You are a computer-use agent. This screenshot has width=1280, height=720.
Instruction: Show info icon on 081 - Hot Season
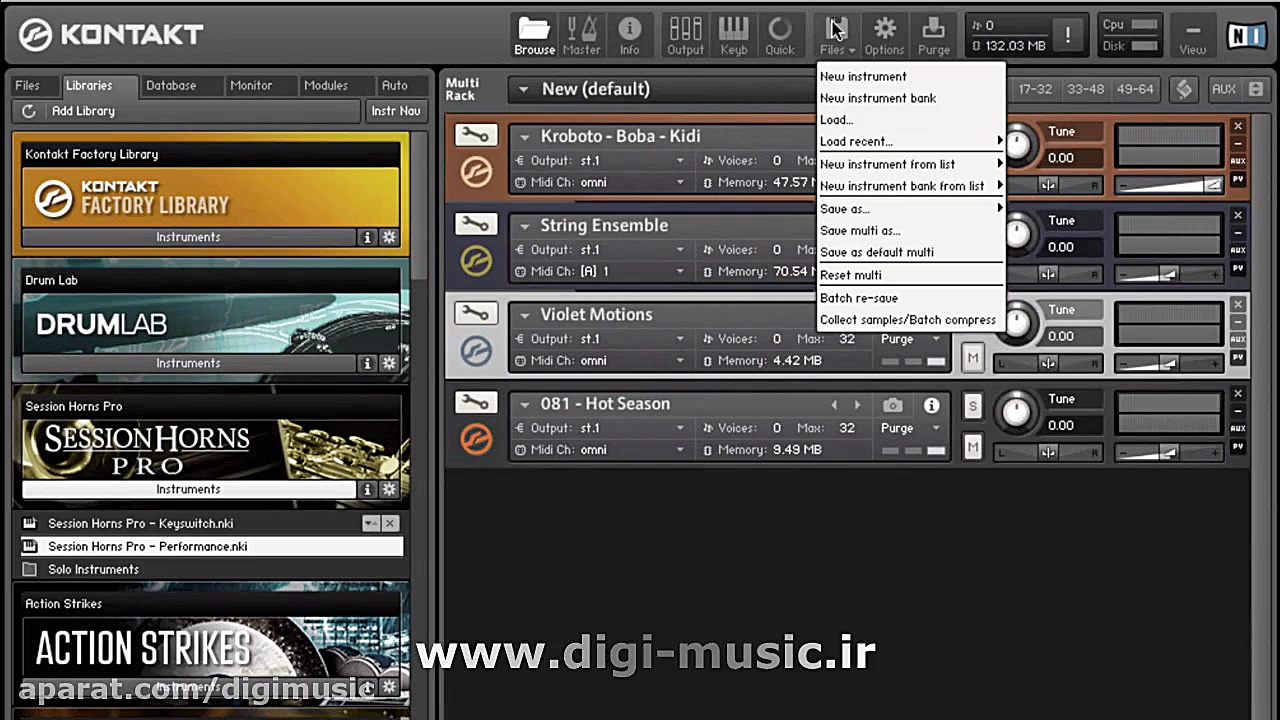(931, 405)
